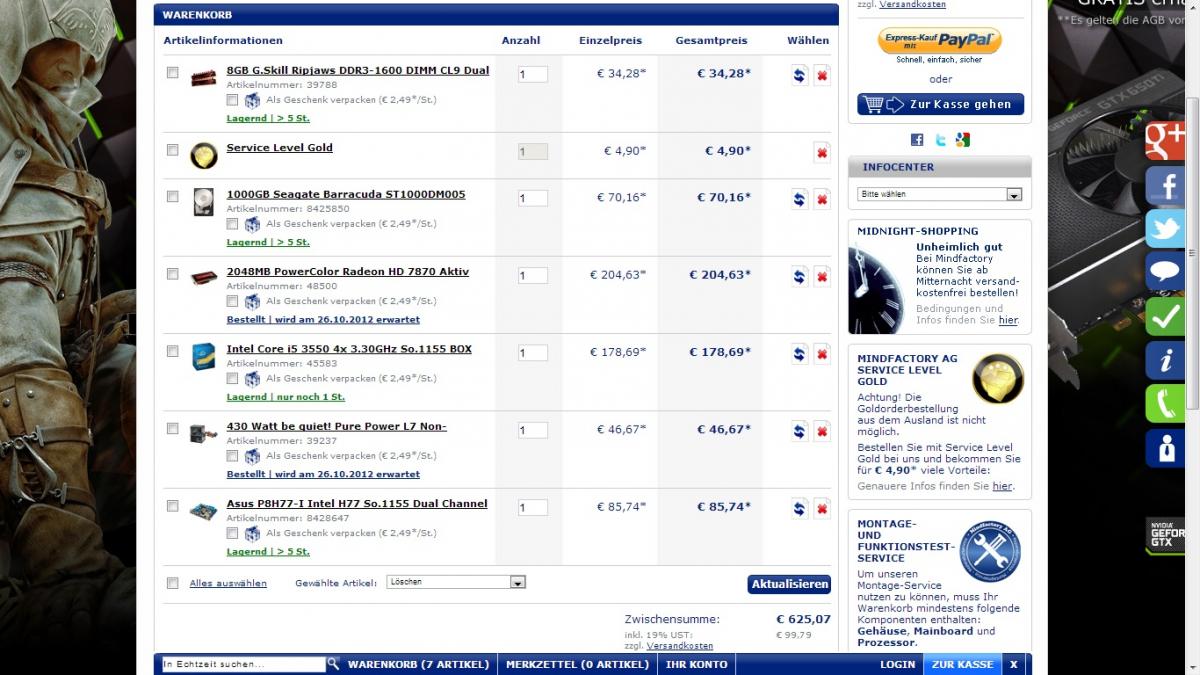Open IHR KONTO in bottom bar

coord(697,664)
